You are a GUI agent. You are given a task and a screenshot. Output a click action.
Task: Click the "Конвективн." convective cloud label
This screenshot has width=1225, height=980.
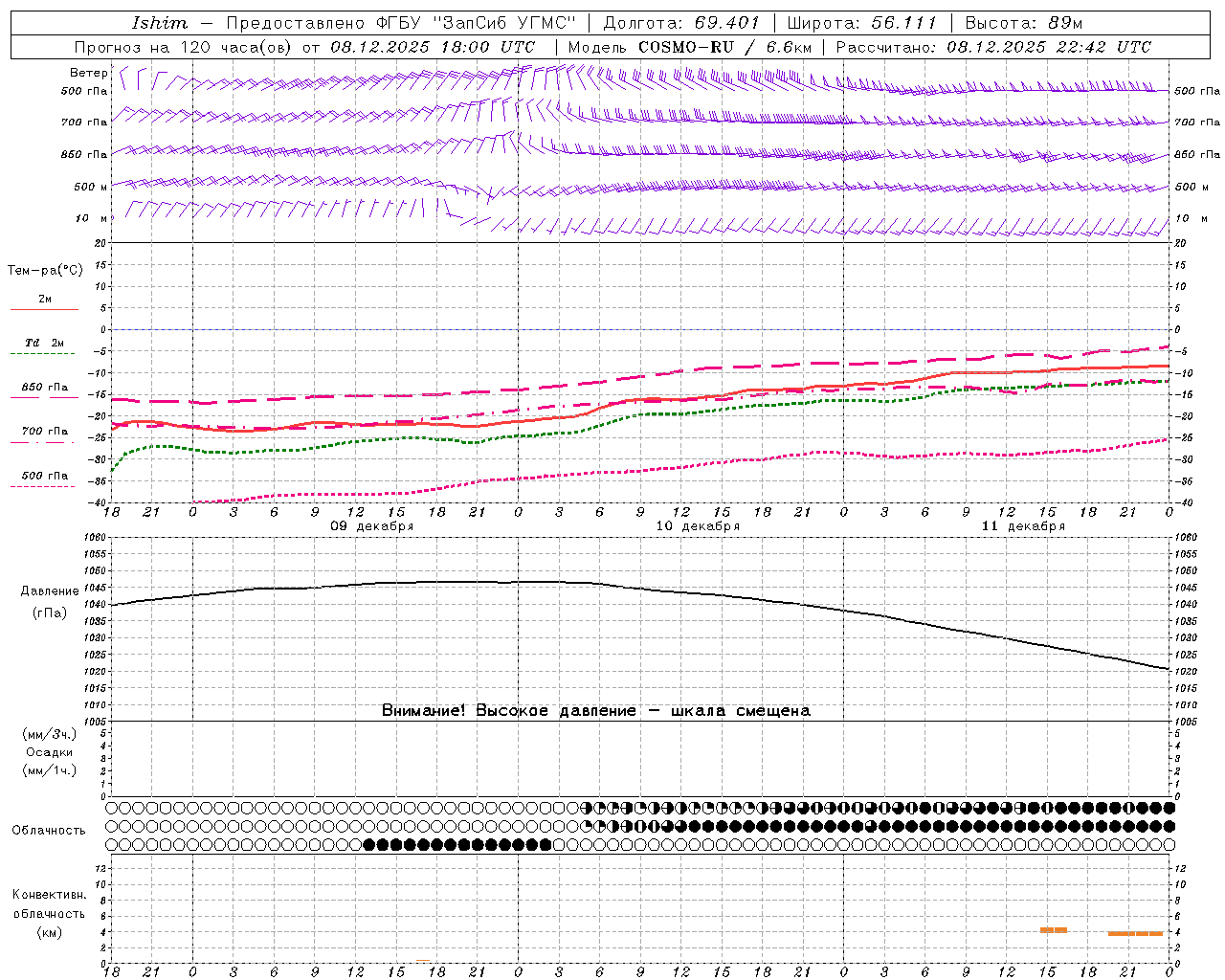point(49,895)
